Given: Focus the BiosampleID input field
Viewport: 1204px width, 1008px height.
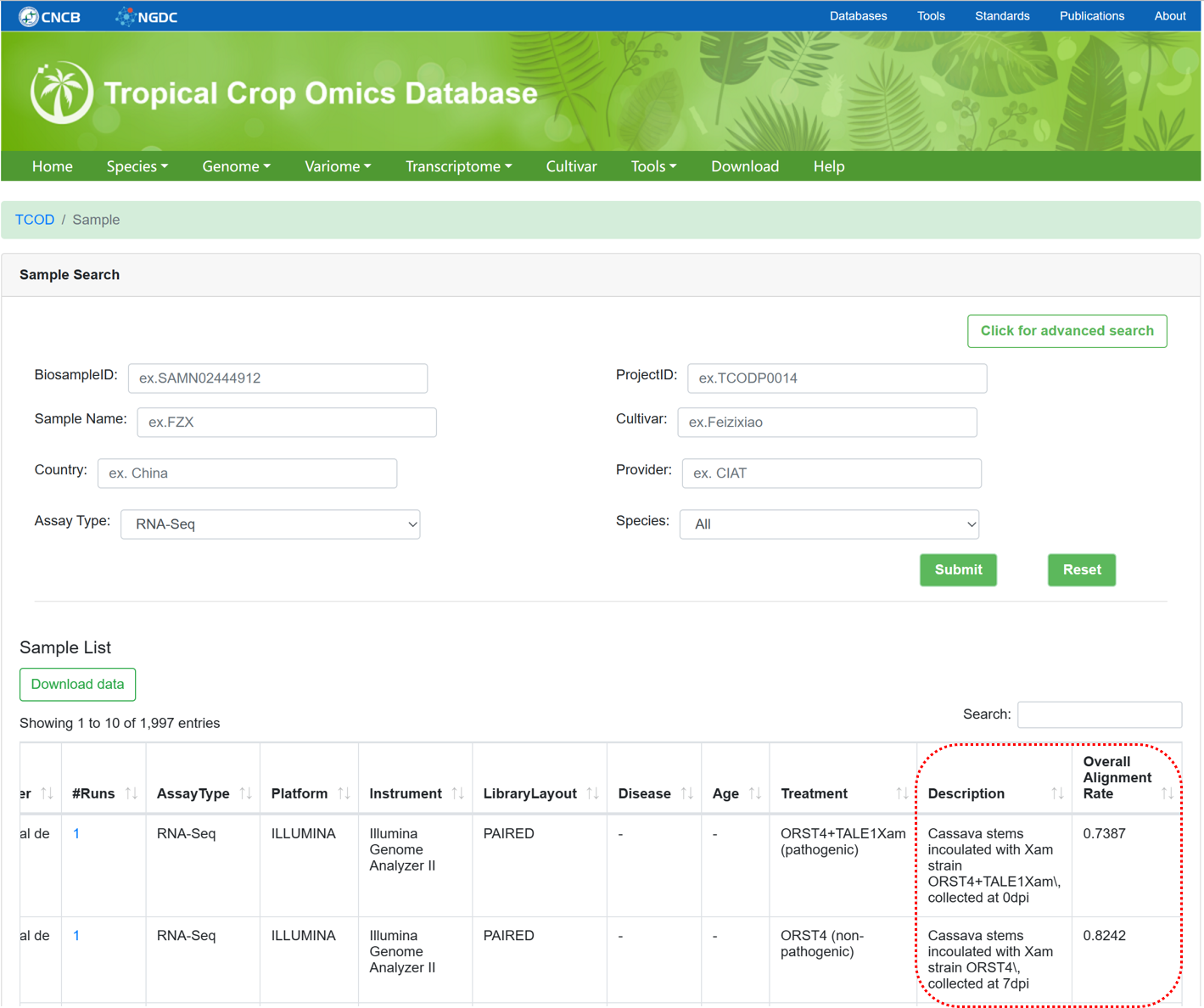Looking at the screenshot, I should [277, 378].
